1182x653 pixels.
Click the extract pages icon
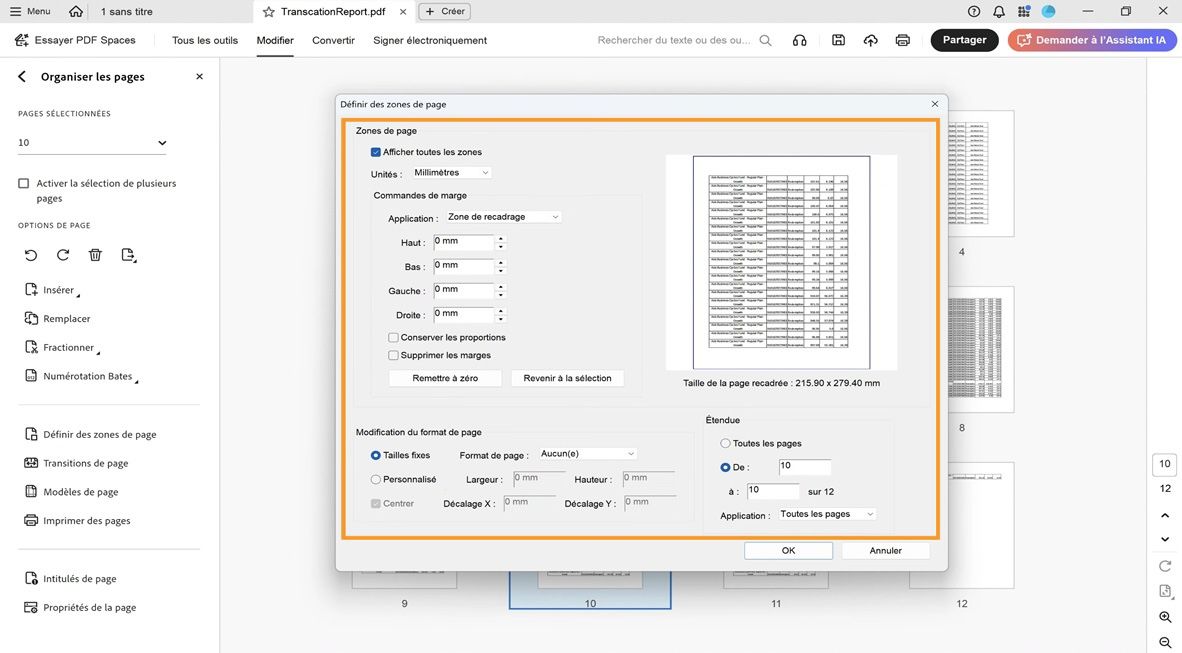coord(128,255)
